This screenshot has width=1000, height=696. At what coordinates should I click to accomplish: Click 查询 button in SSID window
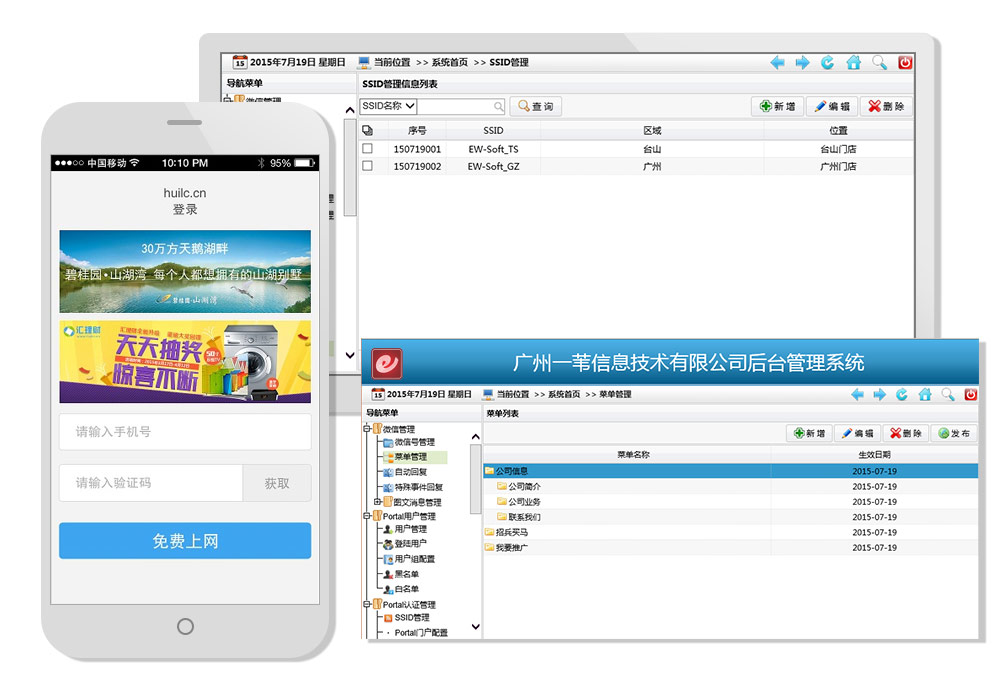(x=536, y=107)
